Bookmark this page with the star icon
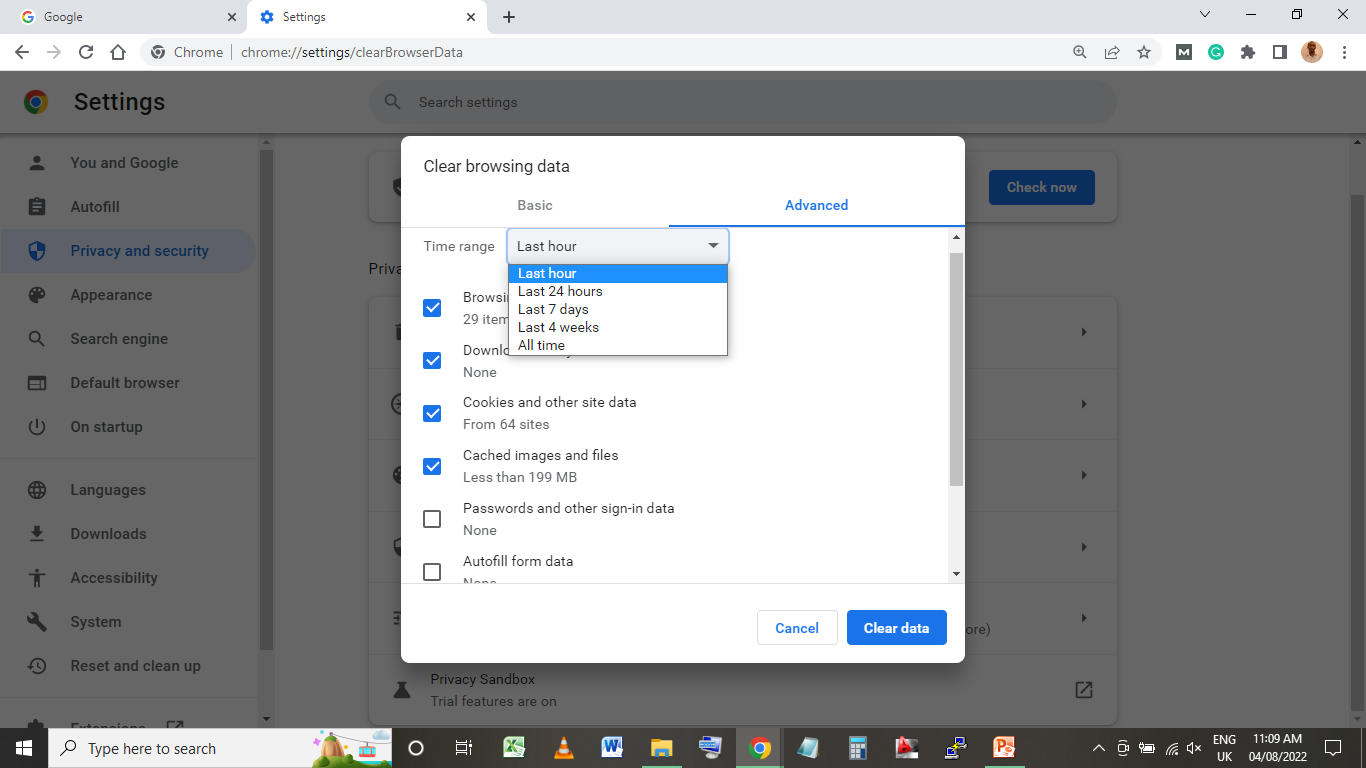 pyautogui.click(x=1143, y=51)
